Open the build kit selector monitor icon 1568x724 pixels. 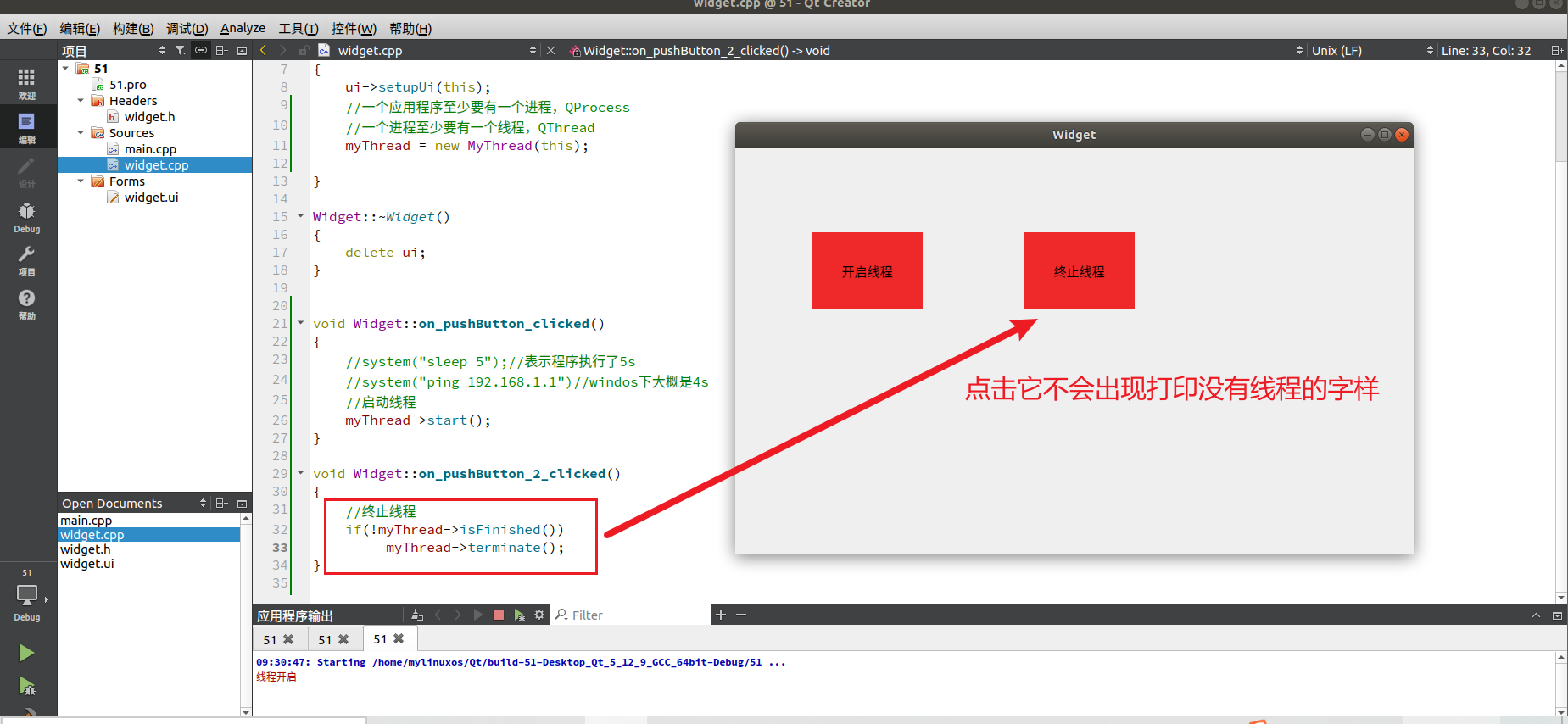(26, 595)
